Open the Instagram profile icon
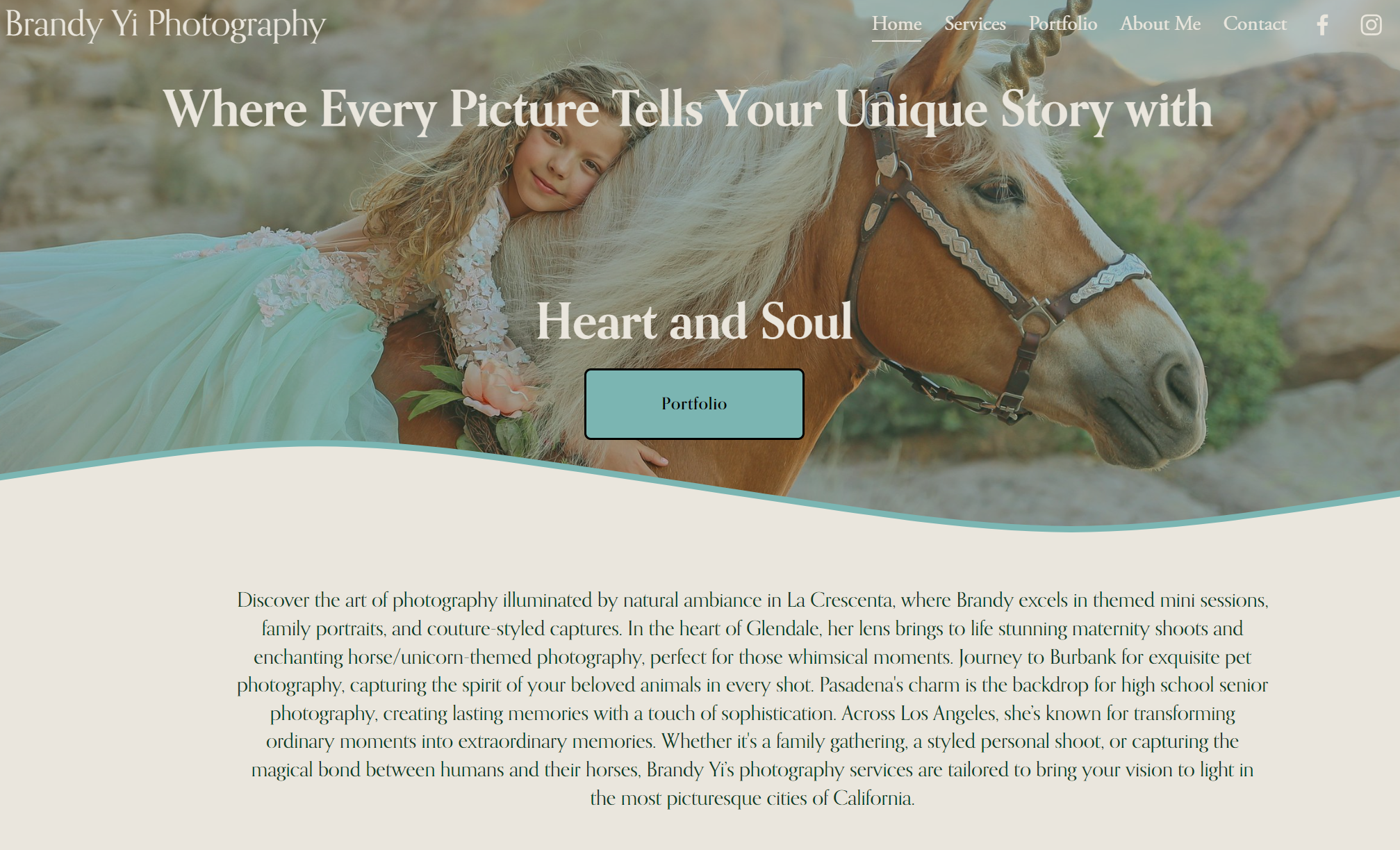This screenshot has width=1400, height=850. pyautogui.click(x=1371, y=25)
